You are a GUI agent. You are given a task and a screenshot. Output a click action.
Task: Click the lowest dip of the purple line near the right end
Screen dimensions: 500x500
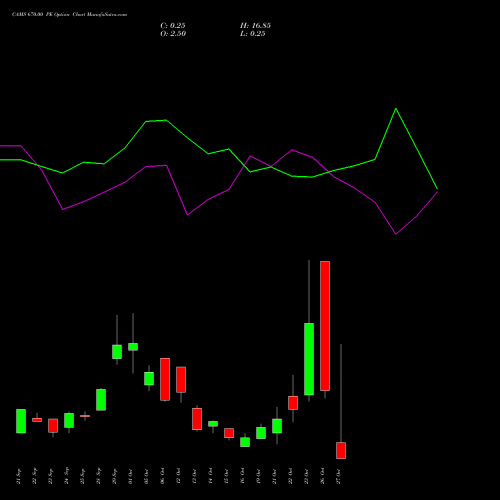[396, 234]
